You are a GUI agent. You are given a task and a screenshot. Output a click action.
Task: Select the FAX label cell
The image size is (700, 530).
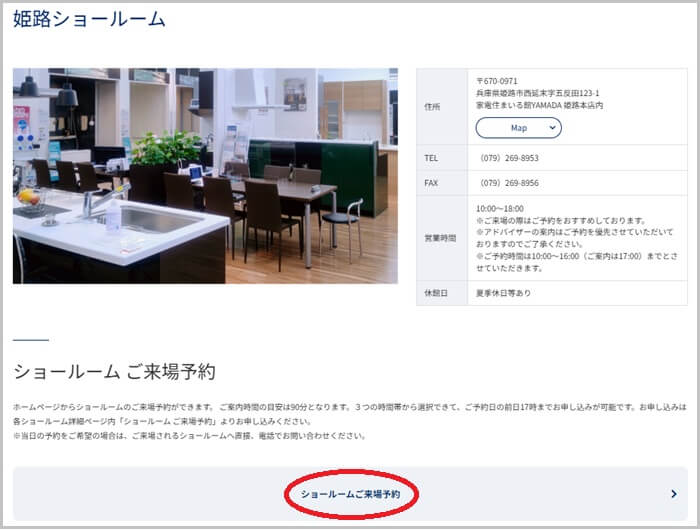tap(431, 183)
